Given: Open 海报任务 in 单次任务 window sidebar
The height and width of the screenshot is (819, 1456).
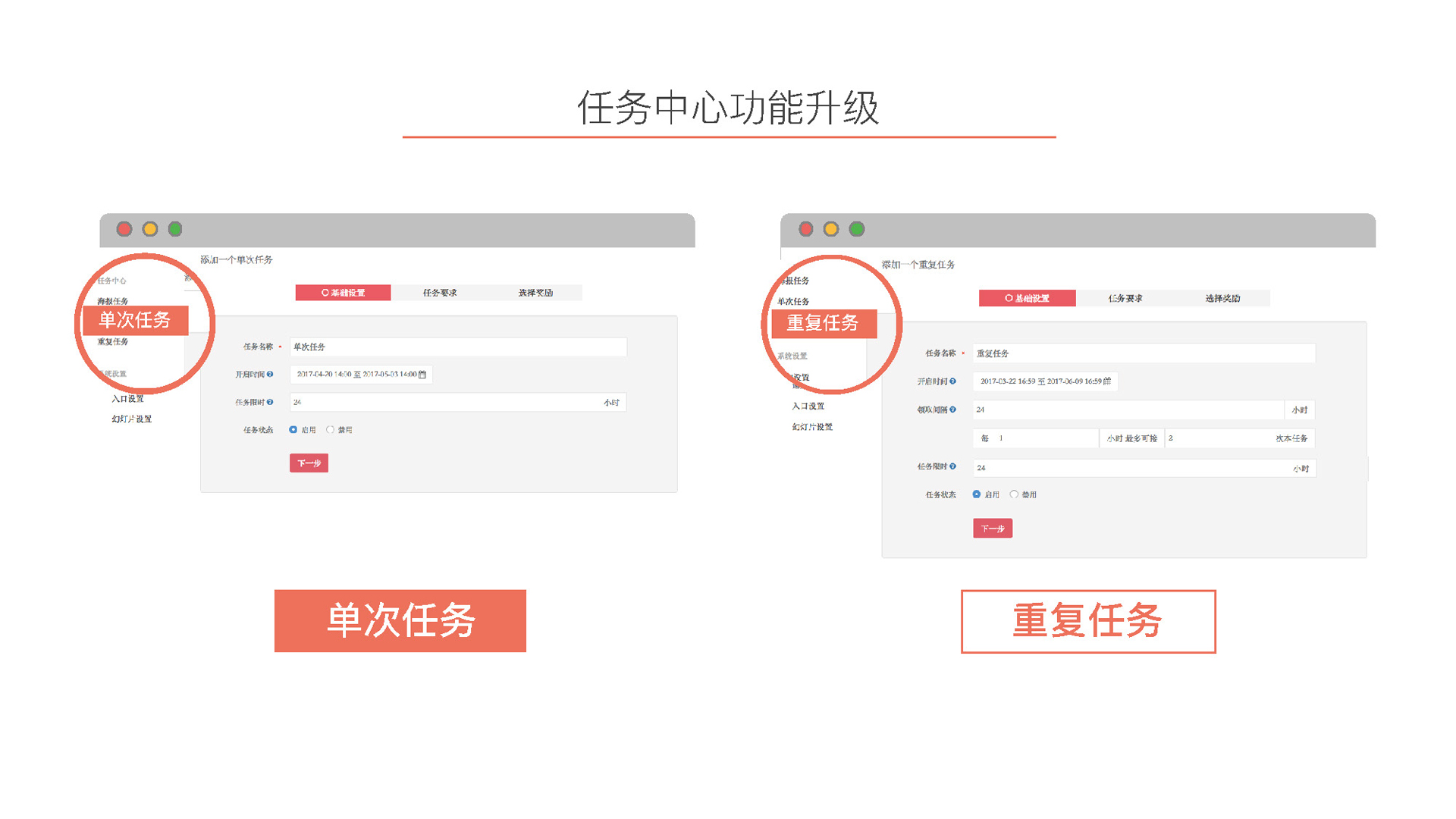Looking at the screenshot, I should 113,301.
